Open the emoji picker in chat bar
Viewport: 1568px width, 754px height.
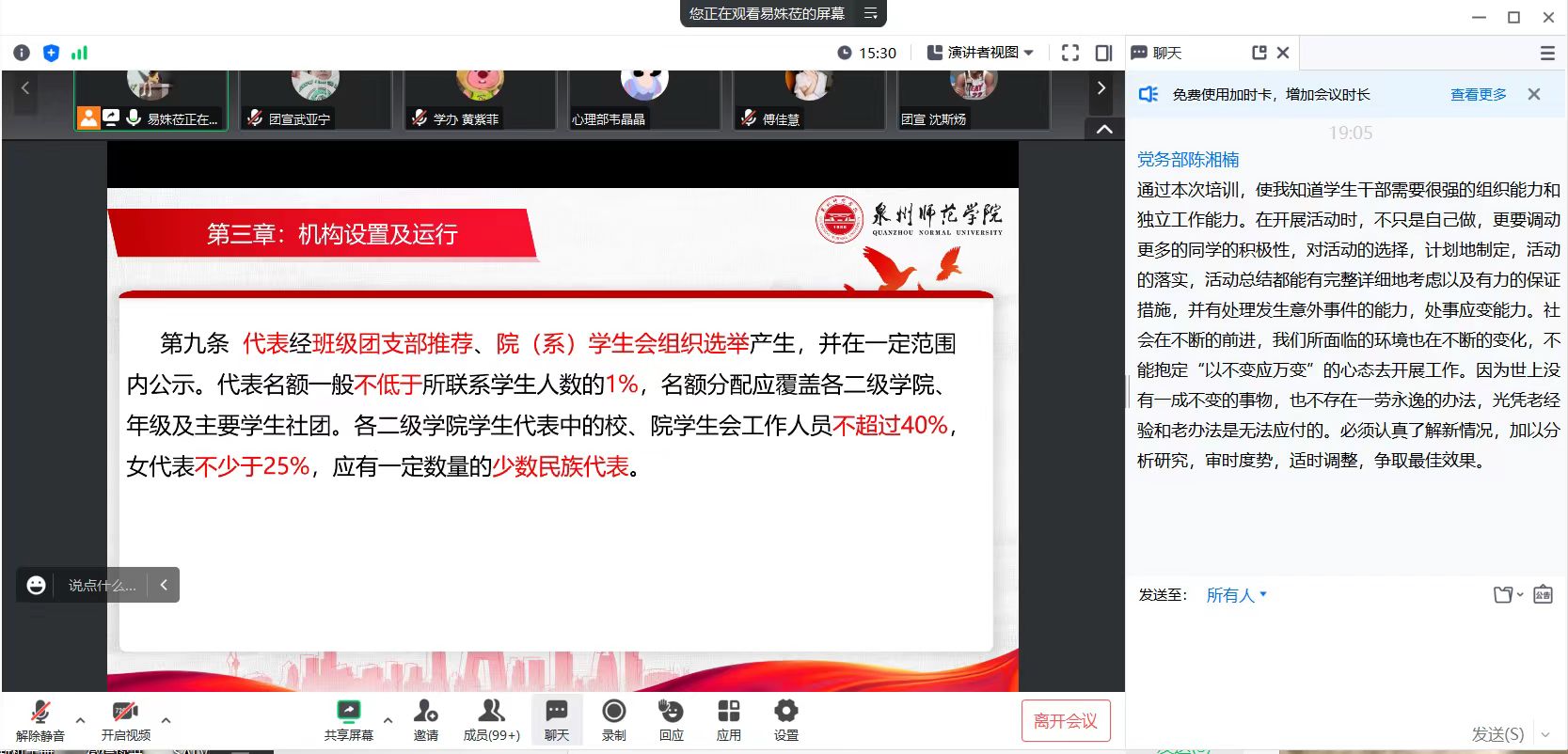(37, 585)
